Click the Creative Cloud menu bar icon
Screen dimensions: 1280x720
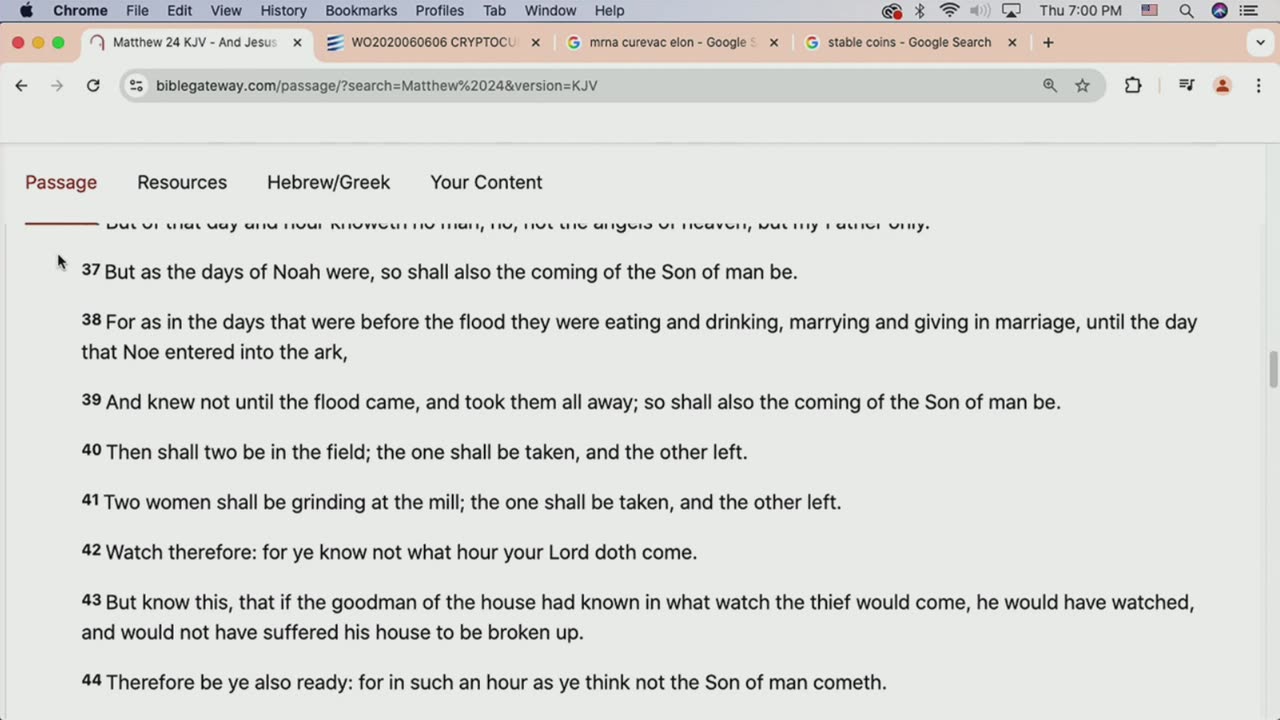[892, 11]
